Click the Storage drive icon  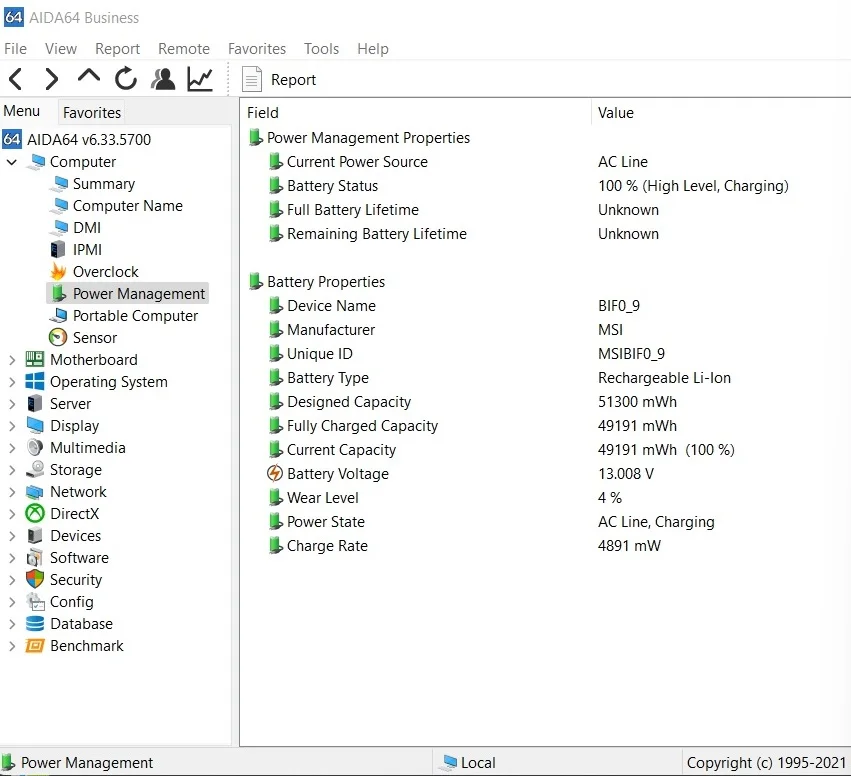point(35,469)
